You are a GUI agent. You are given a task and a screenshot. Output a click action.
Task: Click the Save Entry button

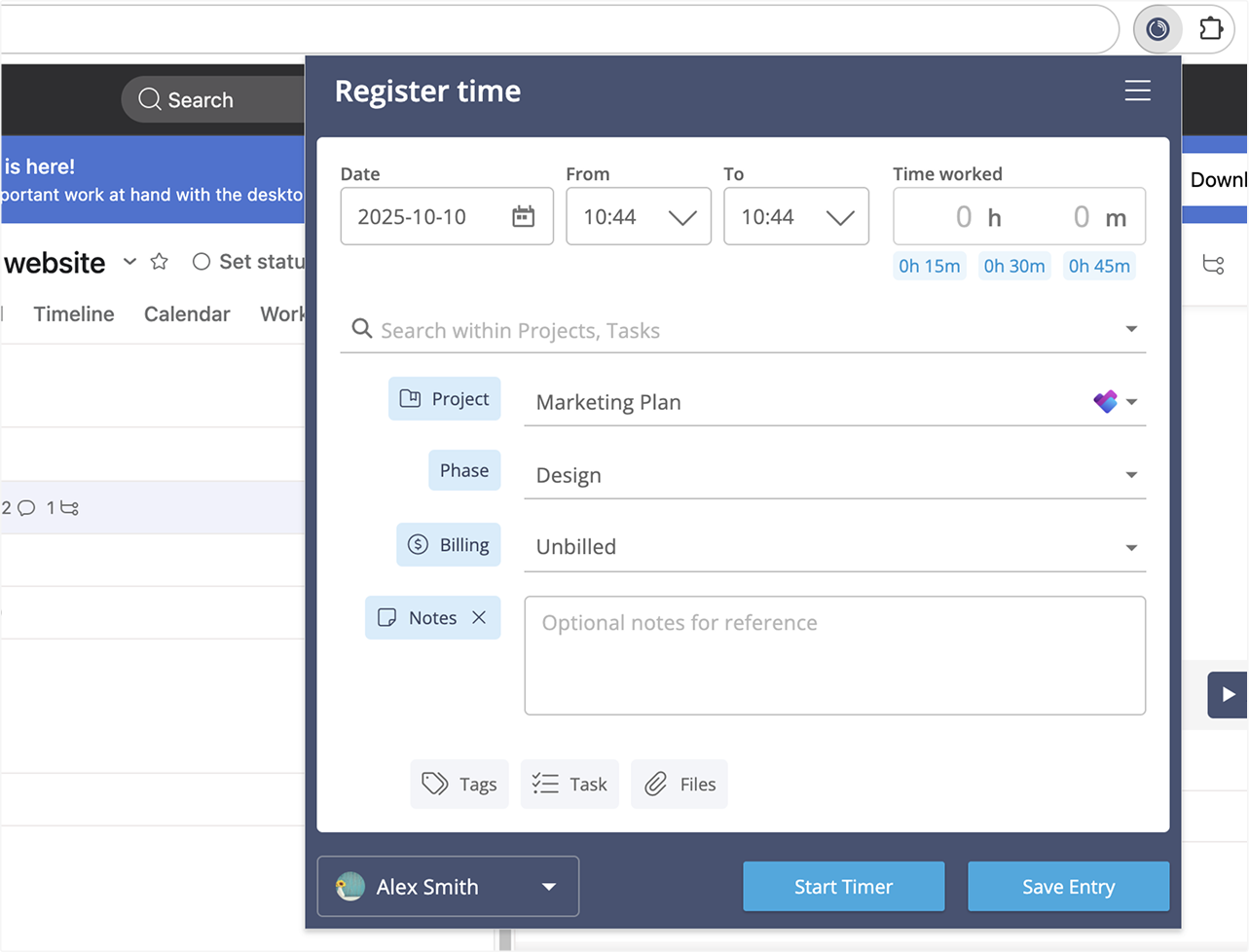pos(1068,887)
